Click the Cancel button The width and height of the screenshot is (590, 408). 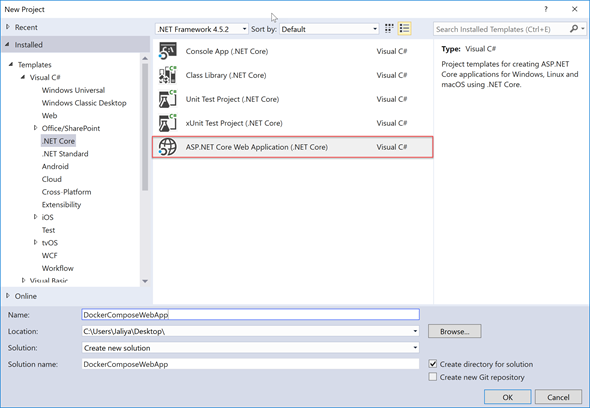pyautogui.click(x=558, y=397)
